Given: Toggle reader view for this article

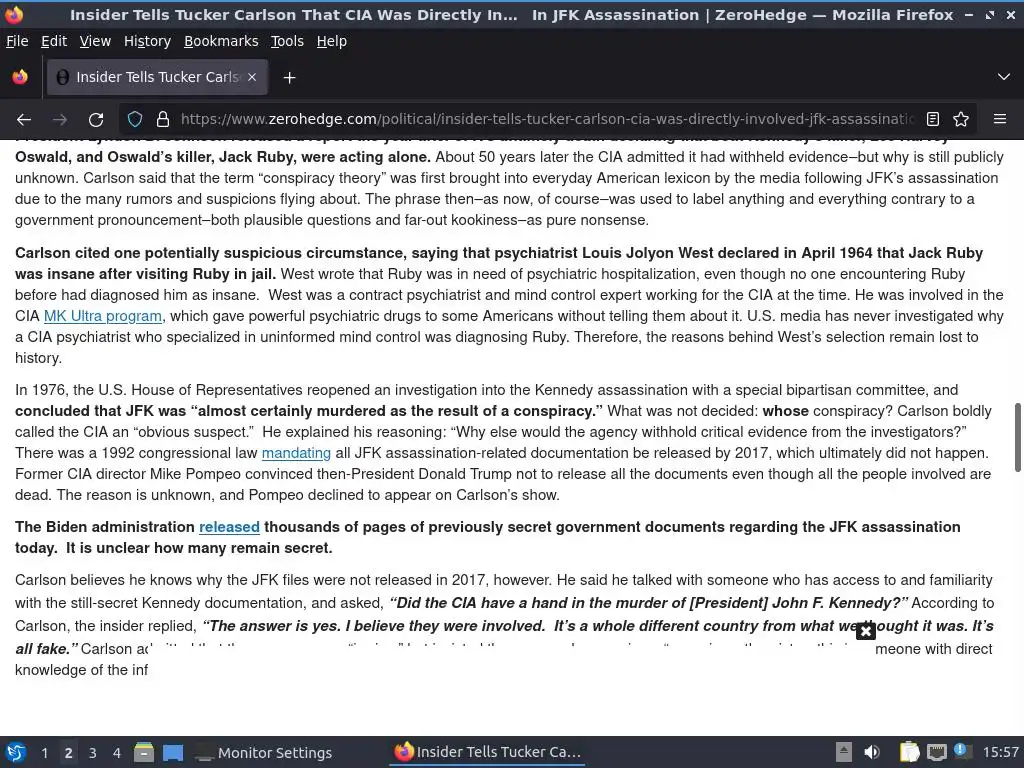Looking at the screenshot, I should pos(933,119).
